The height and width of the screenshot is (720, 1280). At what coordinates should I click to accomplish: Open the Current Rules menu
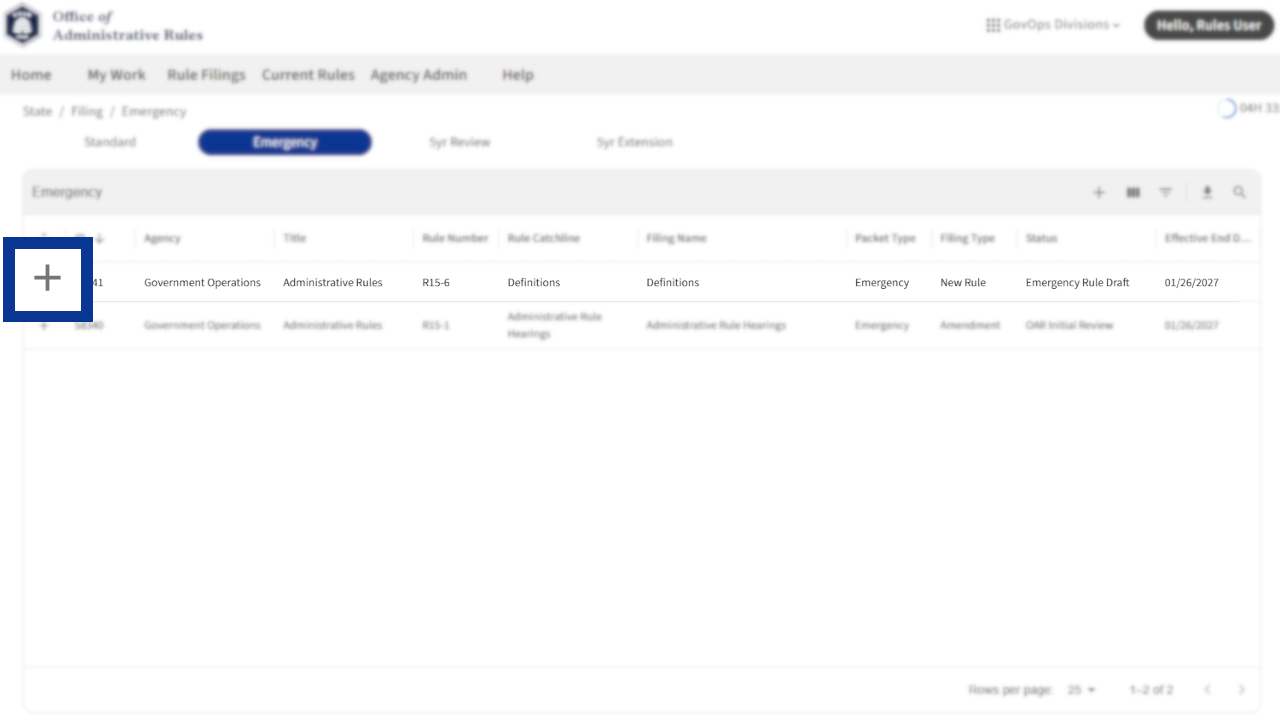(308, 75)
